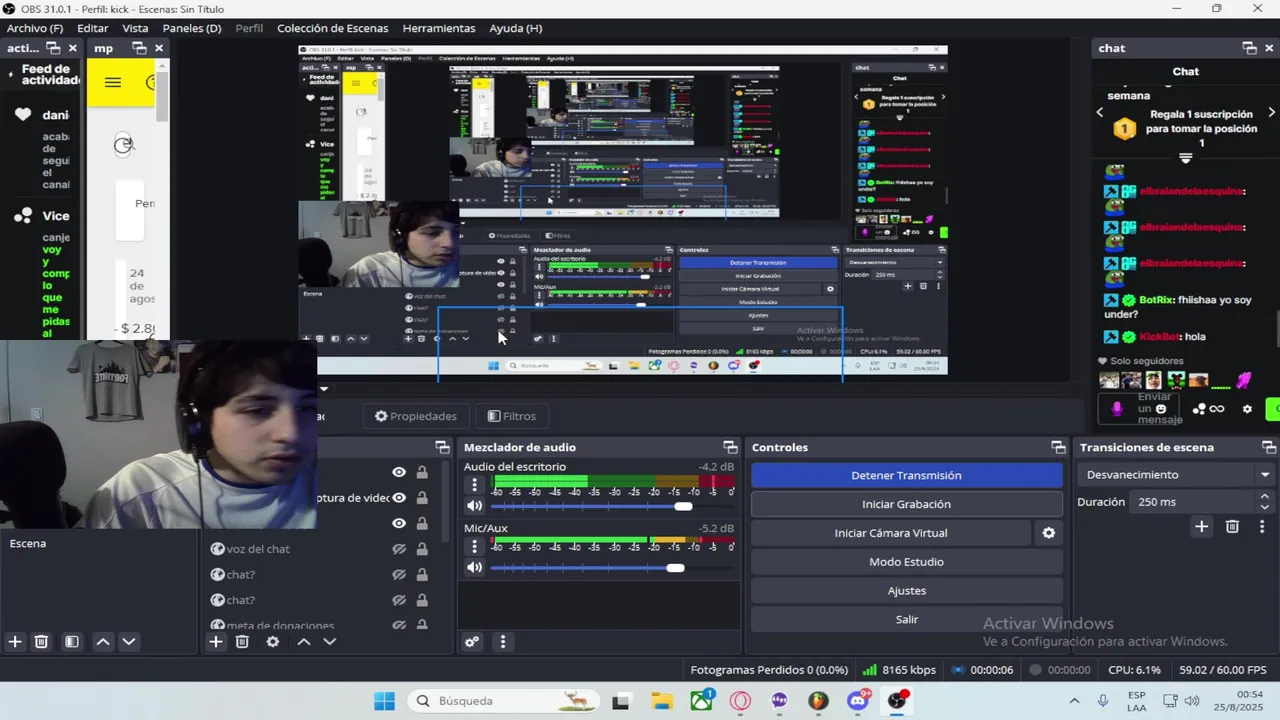This screenshot has width=1280, height=720.
Task: Open audio mixer bottom three-dot menu
Action: [503, 642]
